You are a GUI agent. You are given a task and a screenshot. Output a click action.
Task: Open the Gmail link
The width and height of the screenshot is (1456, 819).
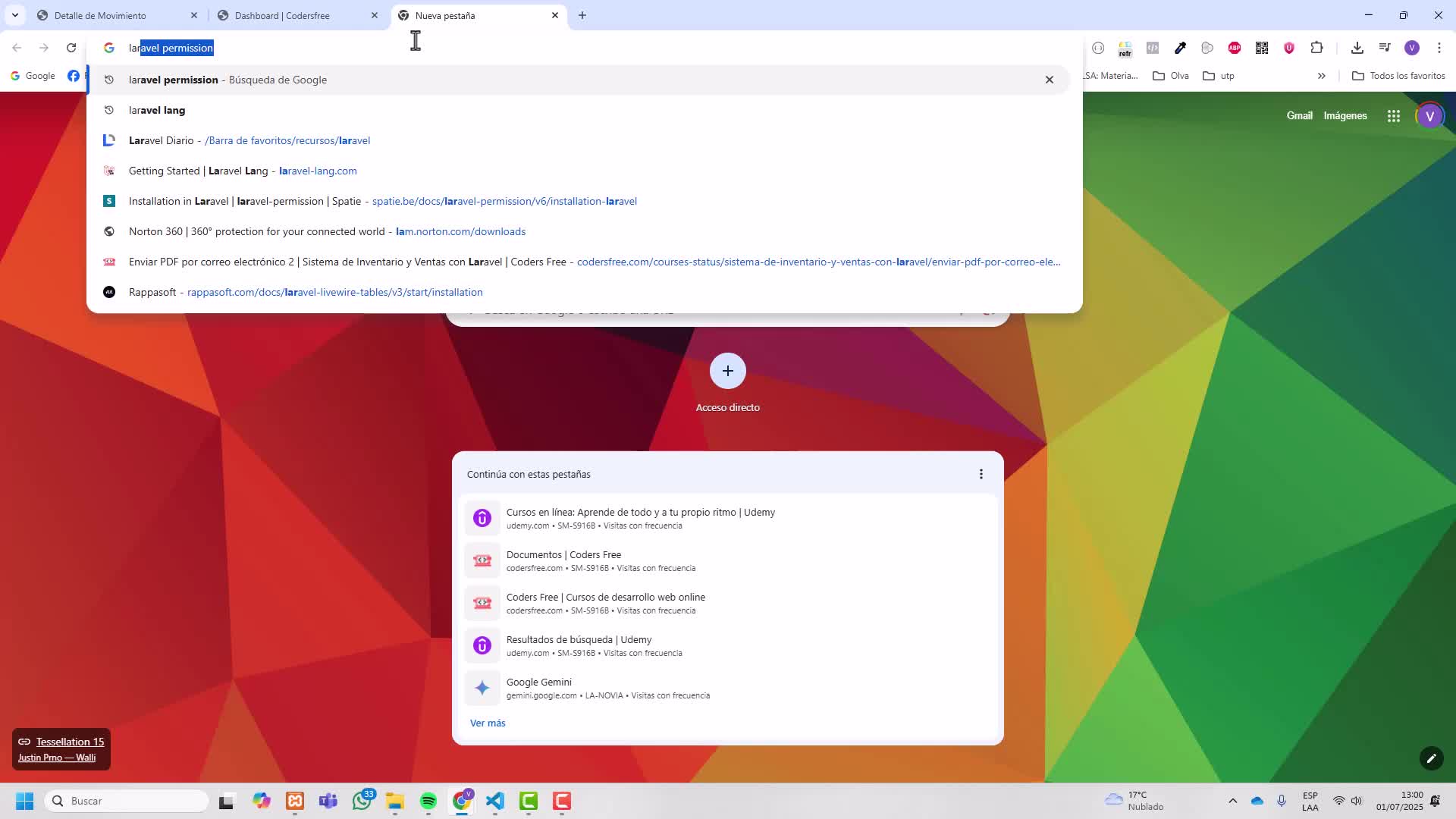click(x=1299, y=116)
